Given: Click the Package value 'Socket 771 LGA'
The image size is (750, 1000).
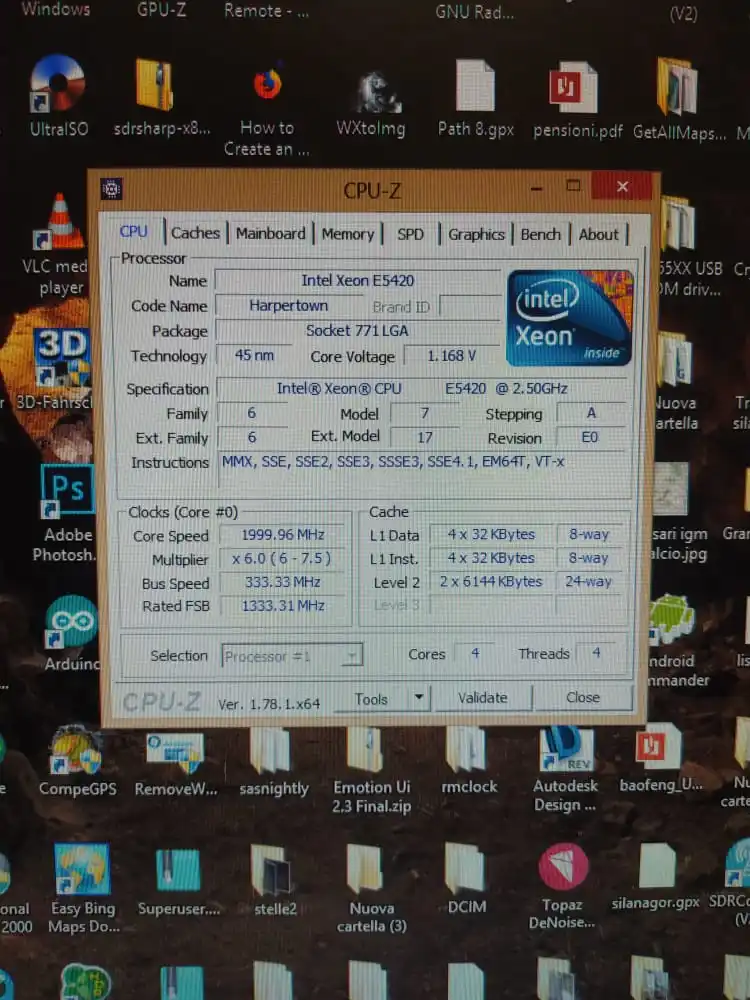Looking at the screenshot, I should click(357, 330).
